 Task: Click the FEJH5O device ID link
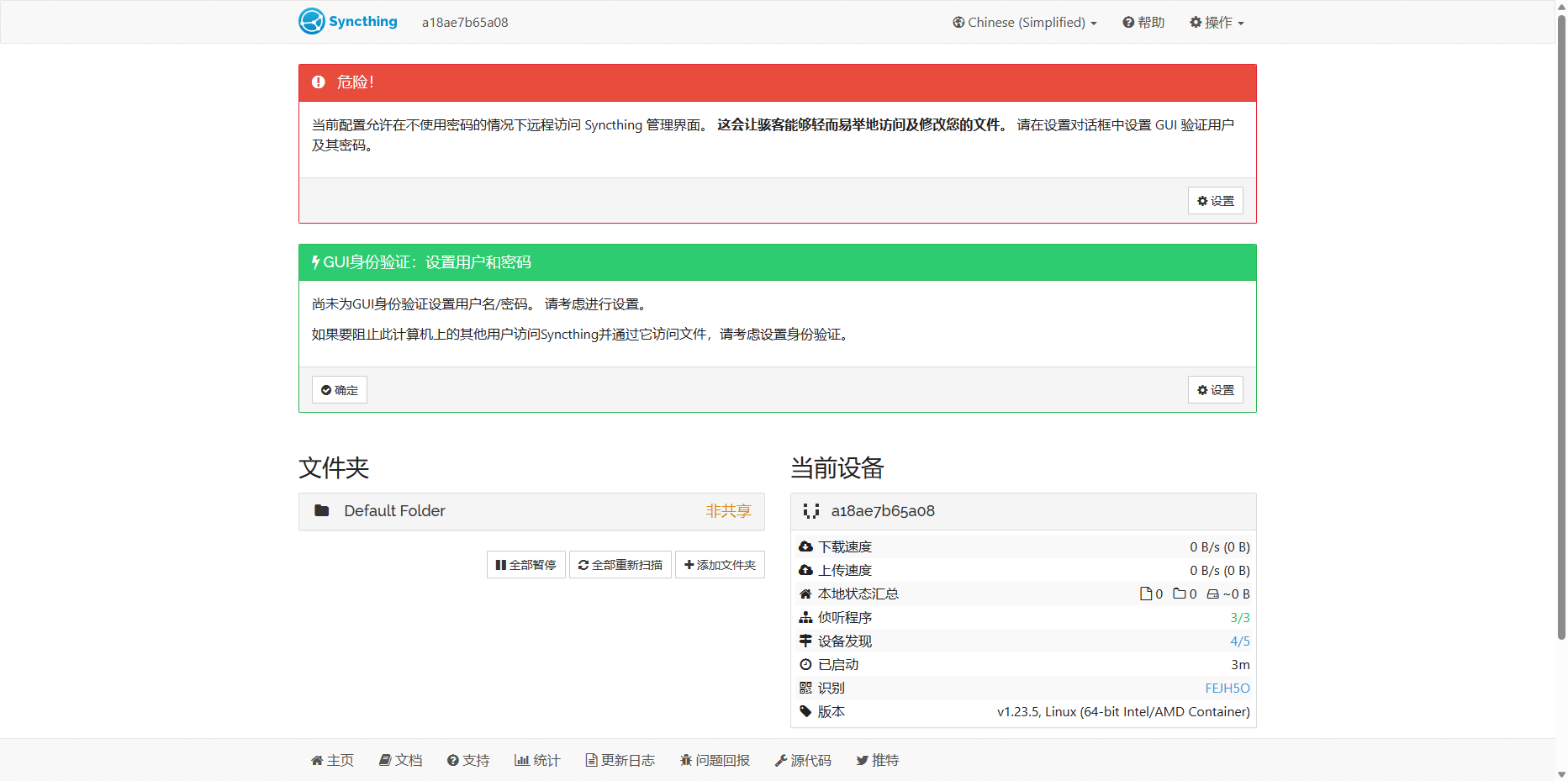click(x=1227, y=688)
